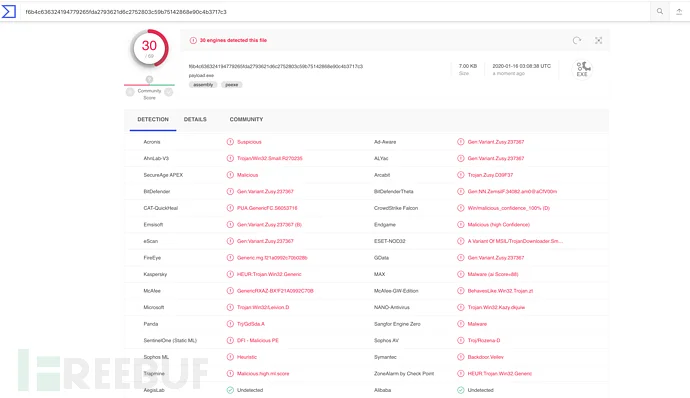Click 'Malware' result for Sangfor Engine Zero
The width and height of the screenshot is (690, 398).
(x=477, y=324)
